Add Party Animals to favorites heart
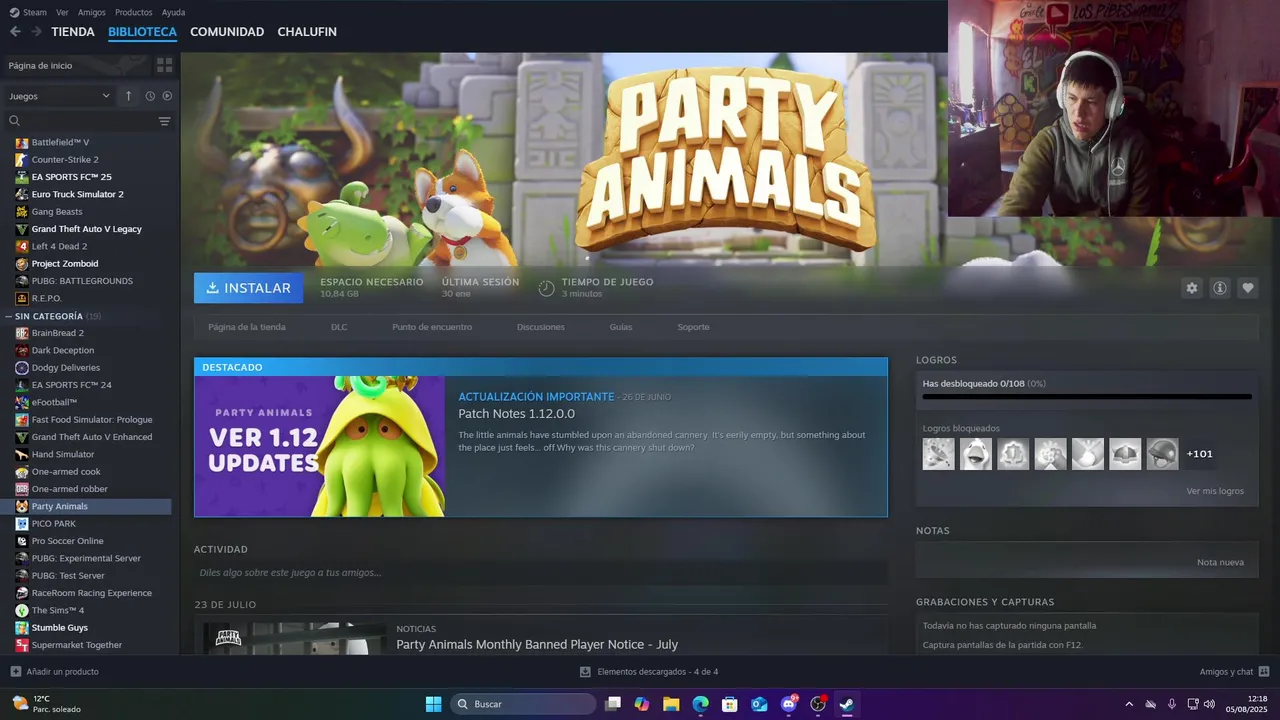Viewport: 1280px width, 720px height. 1247,288
